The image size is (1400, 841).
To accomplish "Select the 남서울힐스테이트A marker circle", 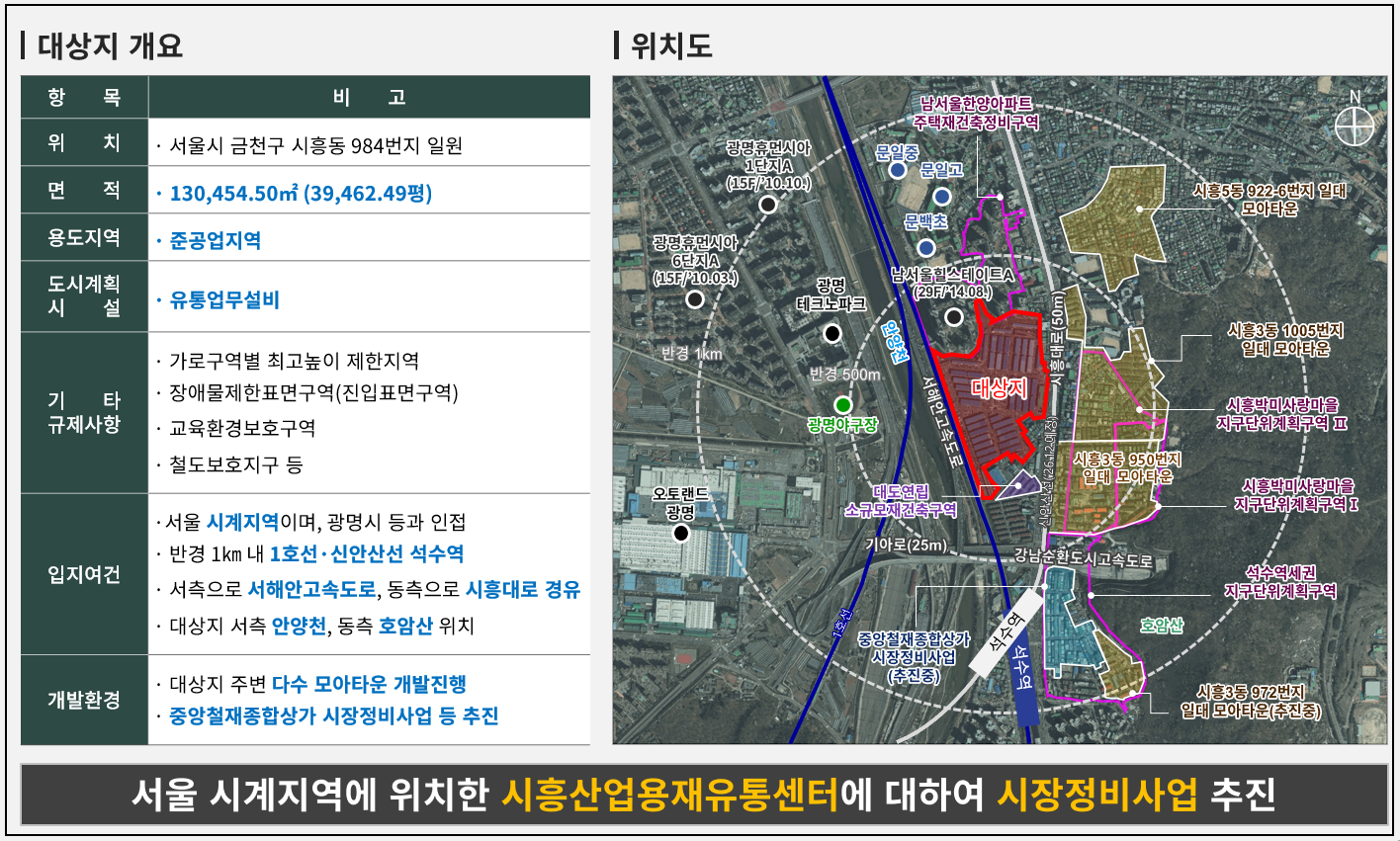I will pyautogui.click(x=953, y=316).
